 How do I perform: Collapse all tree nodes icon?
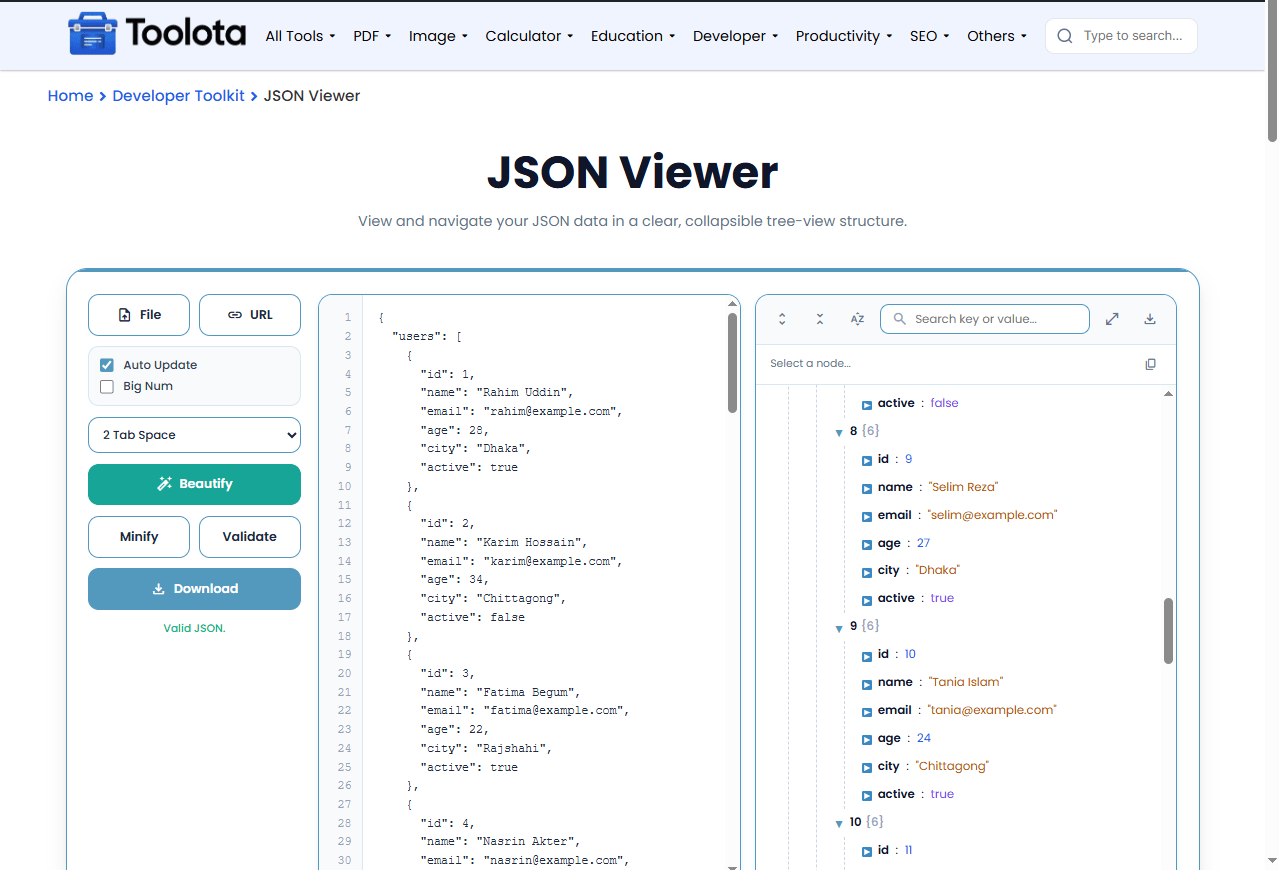pyautogui.click(x=819, y=319)
